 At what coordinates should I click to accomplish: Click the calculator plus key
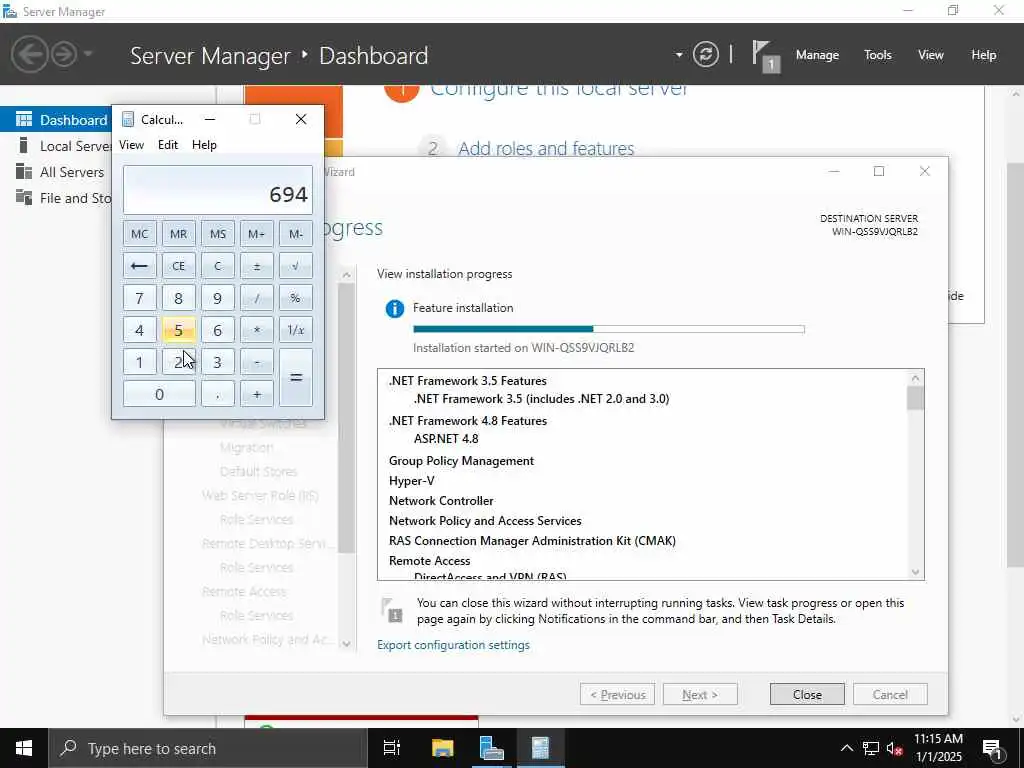[x=257, y=394]
